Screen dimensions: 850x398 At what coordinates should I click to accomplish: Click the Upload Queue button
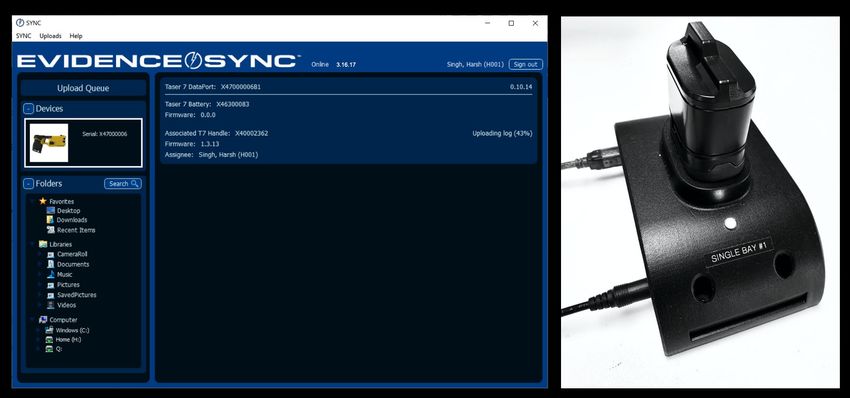(x=83, y=88)
